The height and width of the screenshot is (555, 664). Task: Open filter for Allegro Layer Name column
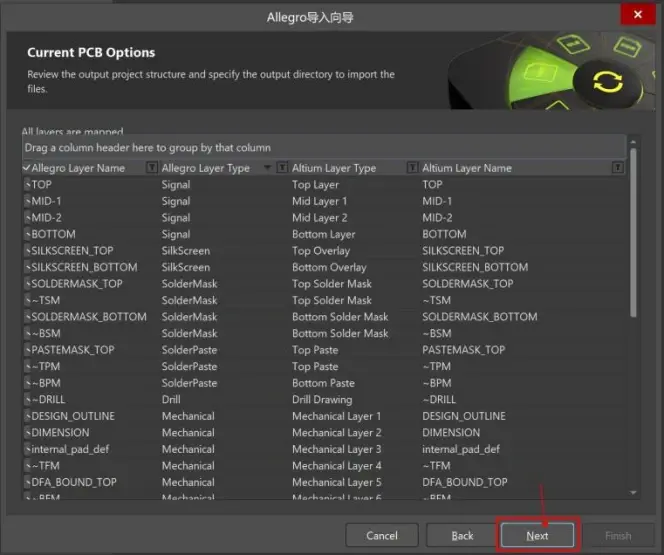(x=151, y=168)
